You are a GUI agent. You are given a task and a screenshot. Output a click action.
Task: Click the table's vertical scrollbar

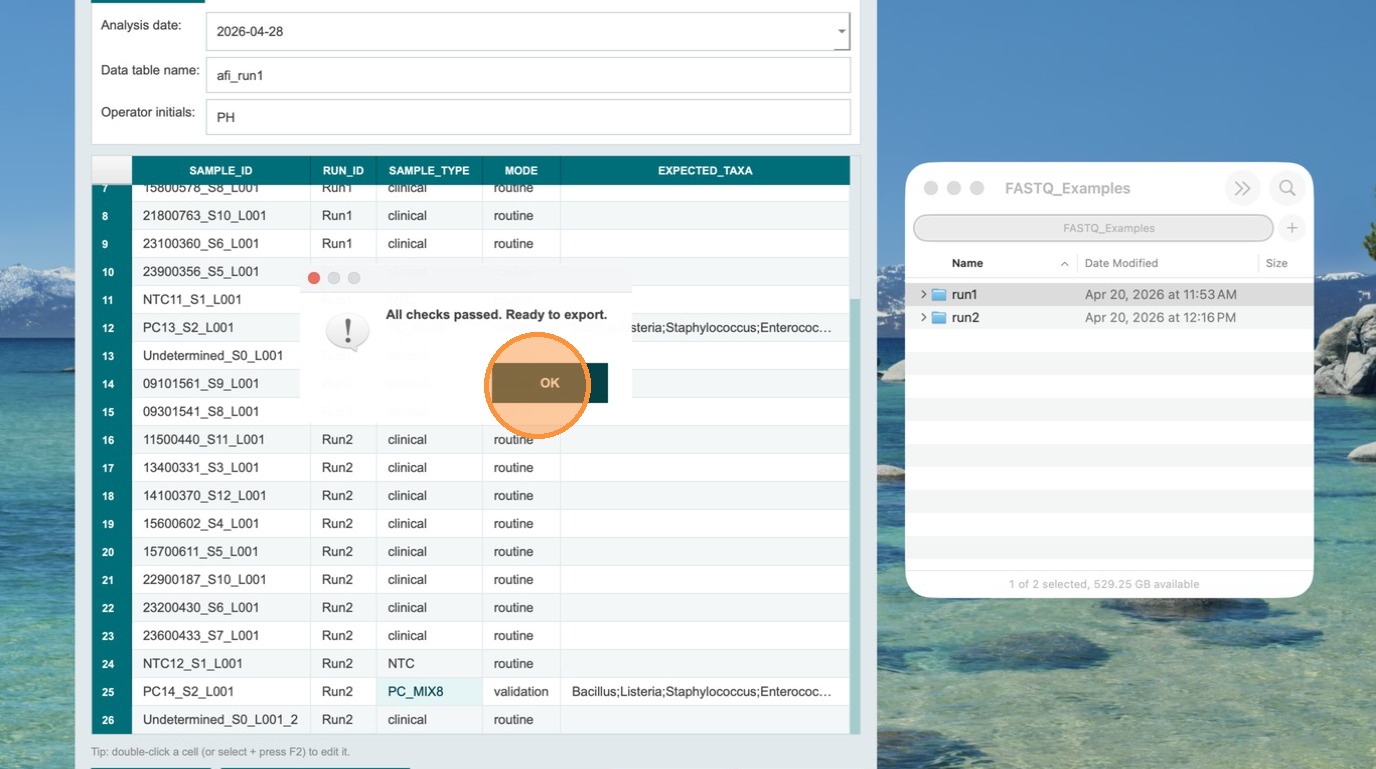click(x=855, y=516)
